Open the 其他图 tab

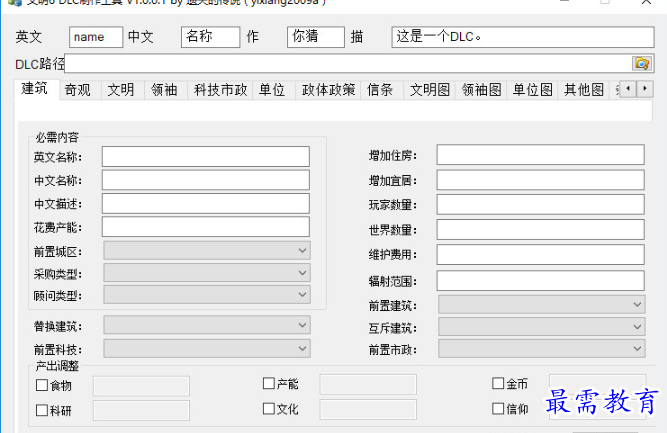click(x=584, y=90)
